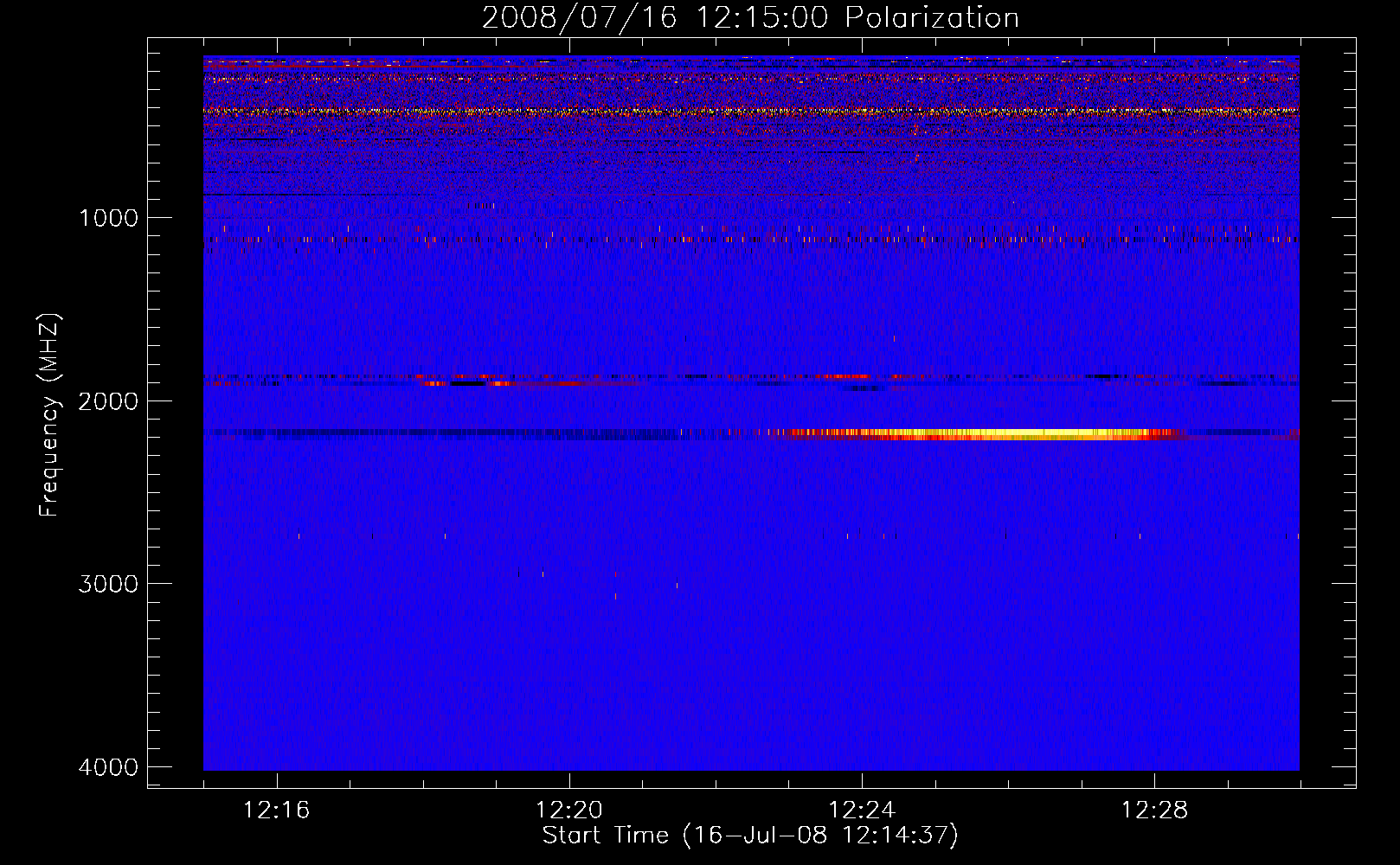Viewport: 1400px width, 865px height.
Task: Click the 12:16 time tick label
Action: [276, 811]
